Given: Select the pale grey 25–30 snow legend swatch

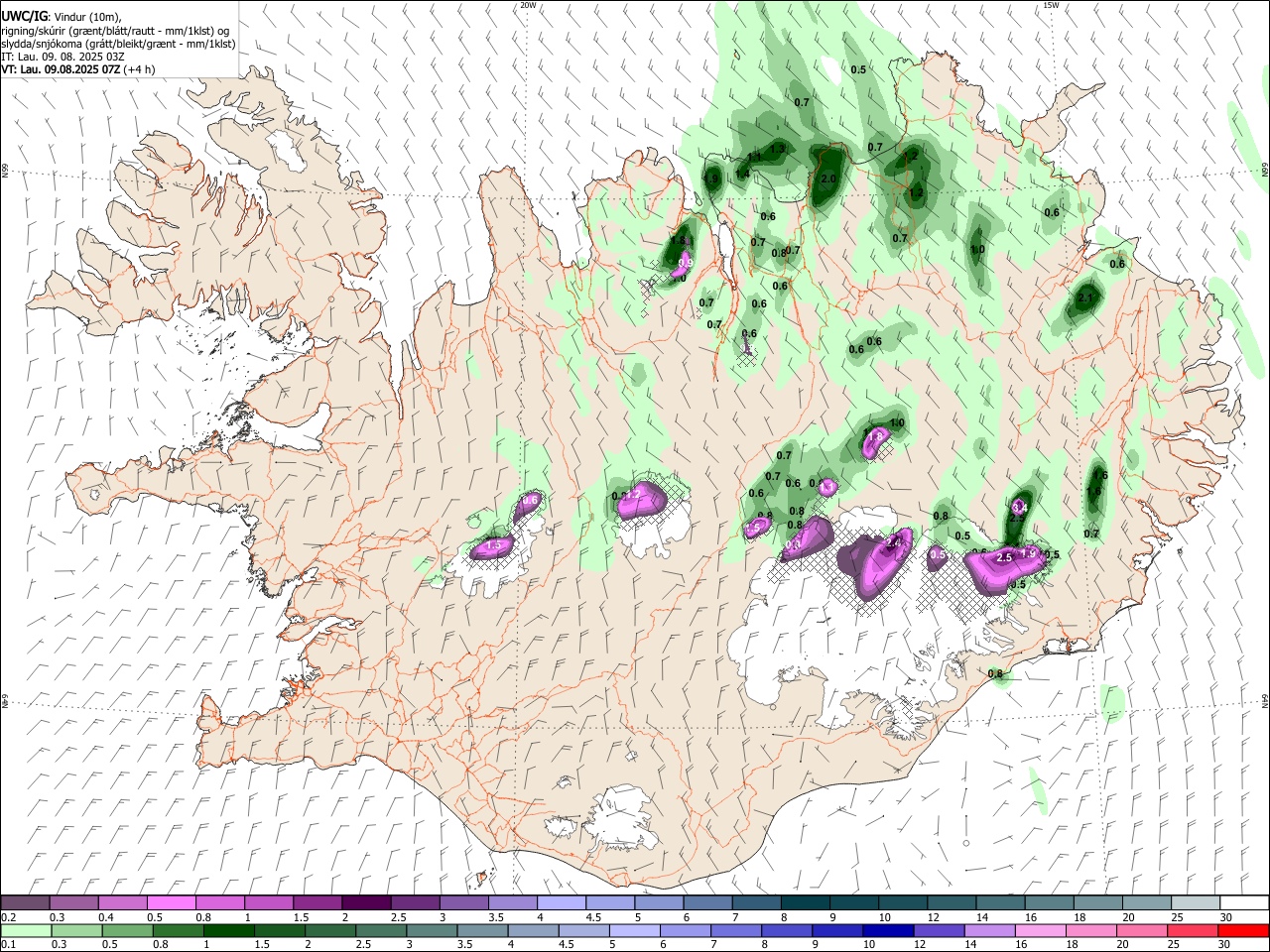Looking at the screenshot, I should coord(1195,903).
